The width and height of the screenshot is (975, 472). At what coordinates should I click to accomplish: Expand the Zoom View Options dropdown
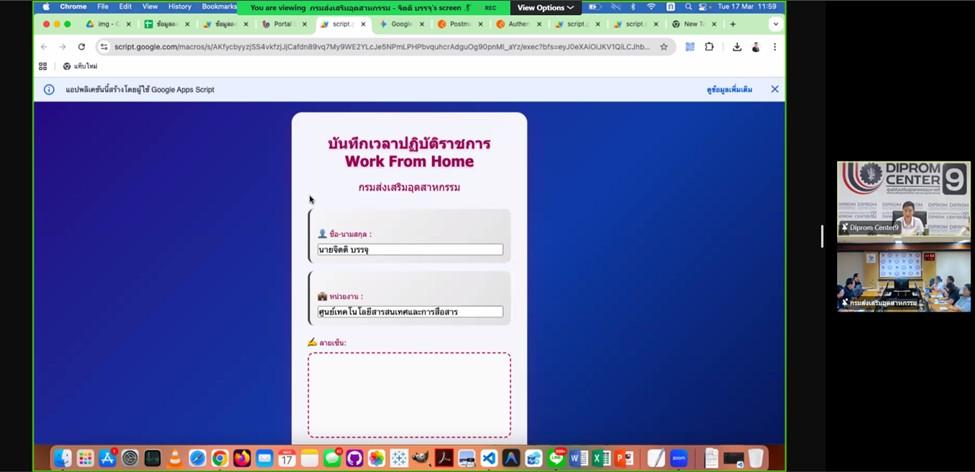coord(545,7)
